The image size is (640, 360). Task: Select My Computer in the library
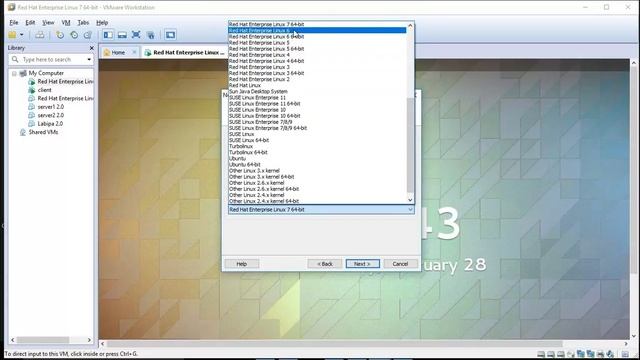[46, 73]
